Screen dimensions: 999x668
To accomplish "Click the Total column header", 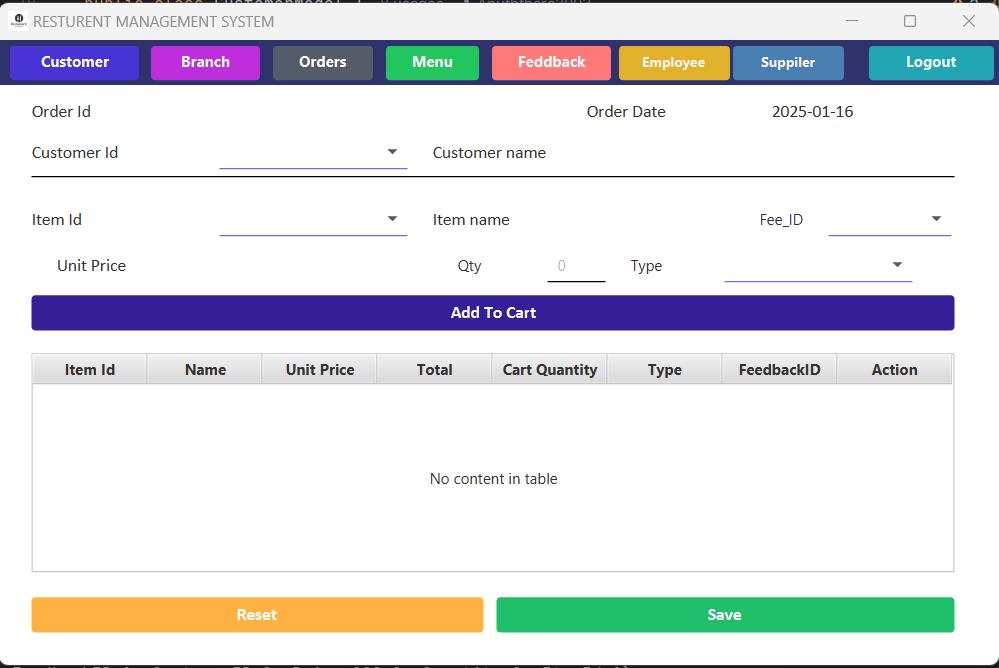I will click(x=435, y=370).
